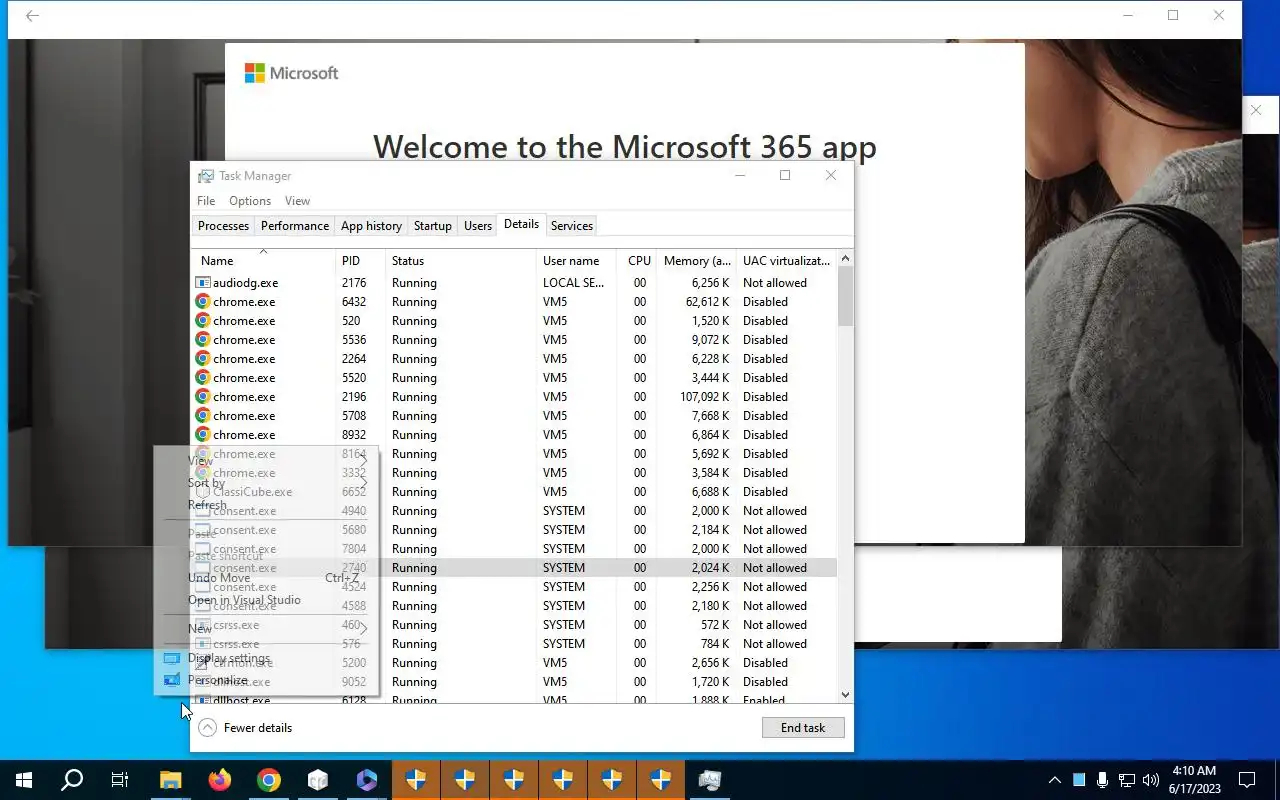Click the chrome.exe icon for PID 8932
1280x800 pixels.
203,435
